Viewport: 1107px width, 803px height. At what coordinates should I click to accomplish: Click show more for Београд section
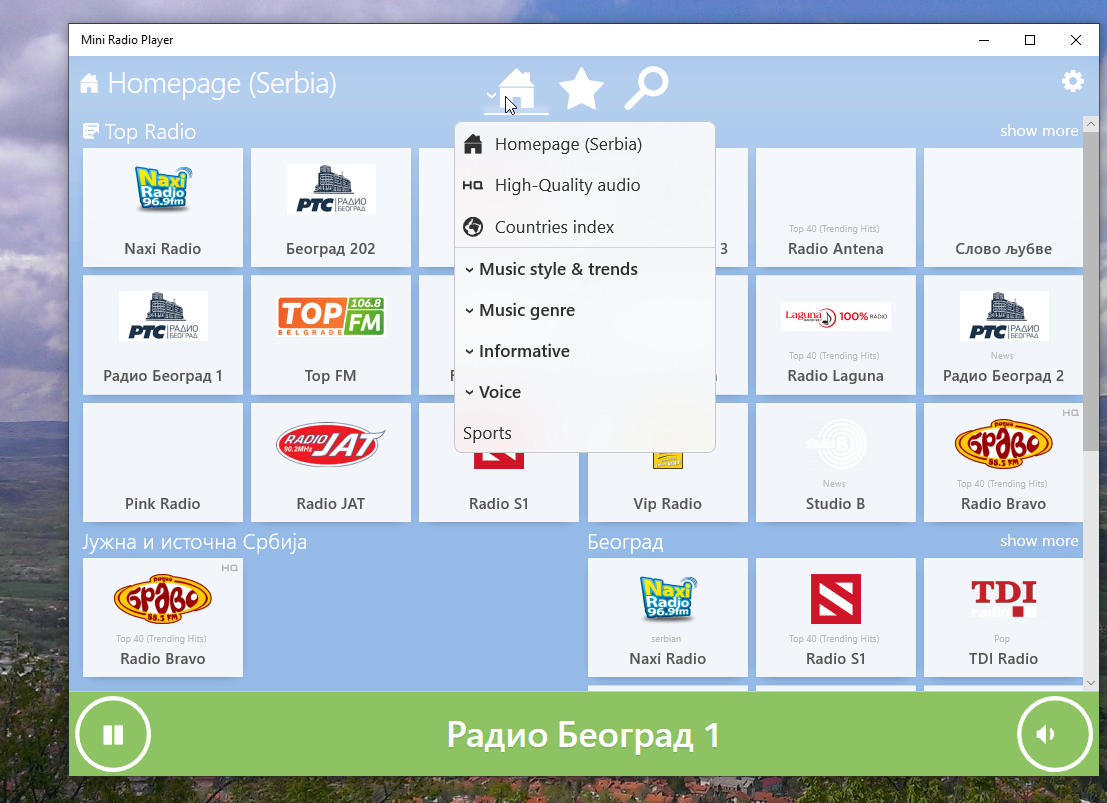pyautogui.click(x=1039, y=540)
